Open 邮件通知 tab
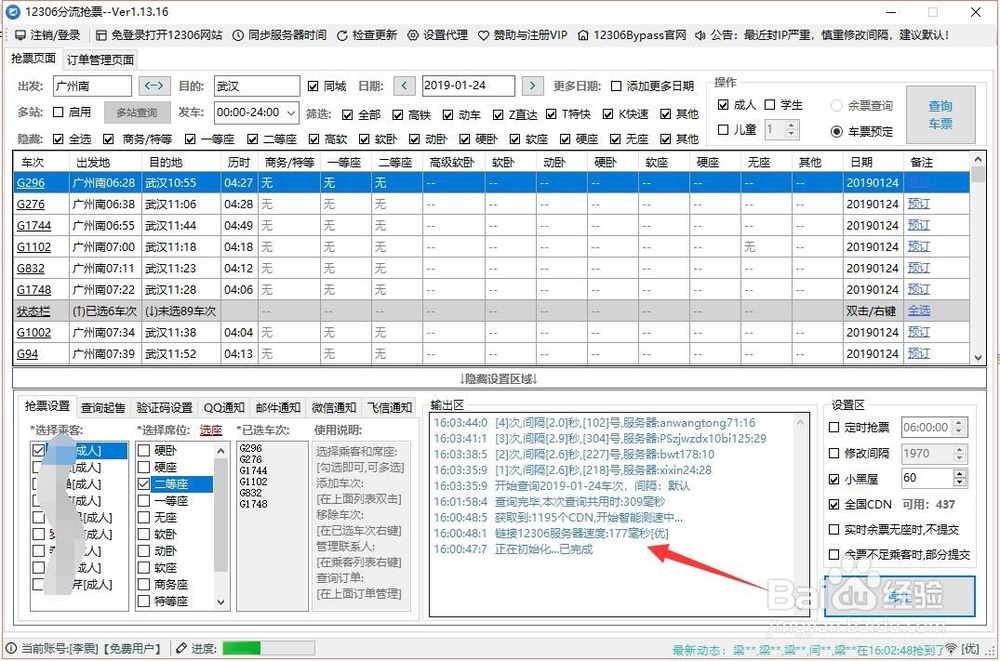1000x661 pixels. click(278, 408)
